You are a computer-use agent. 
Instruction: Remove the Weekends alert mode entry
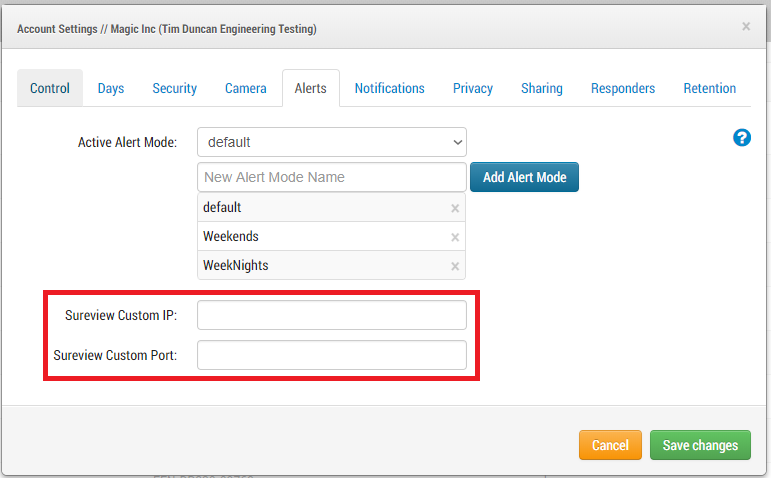coord(455,237)
